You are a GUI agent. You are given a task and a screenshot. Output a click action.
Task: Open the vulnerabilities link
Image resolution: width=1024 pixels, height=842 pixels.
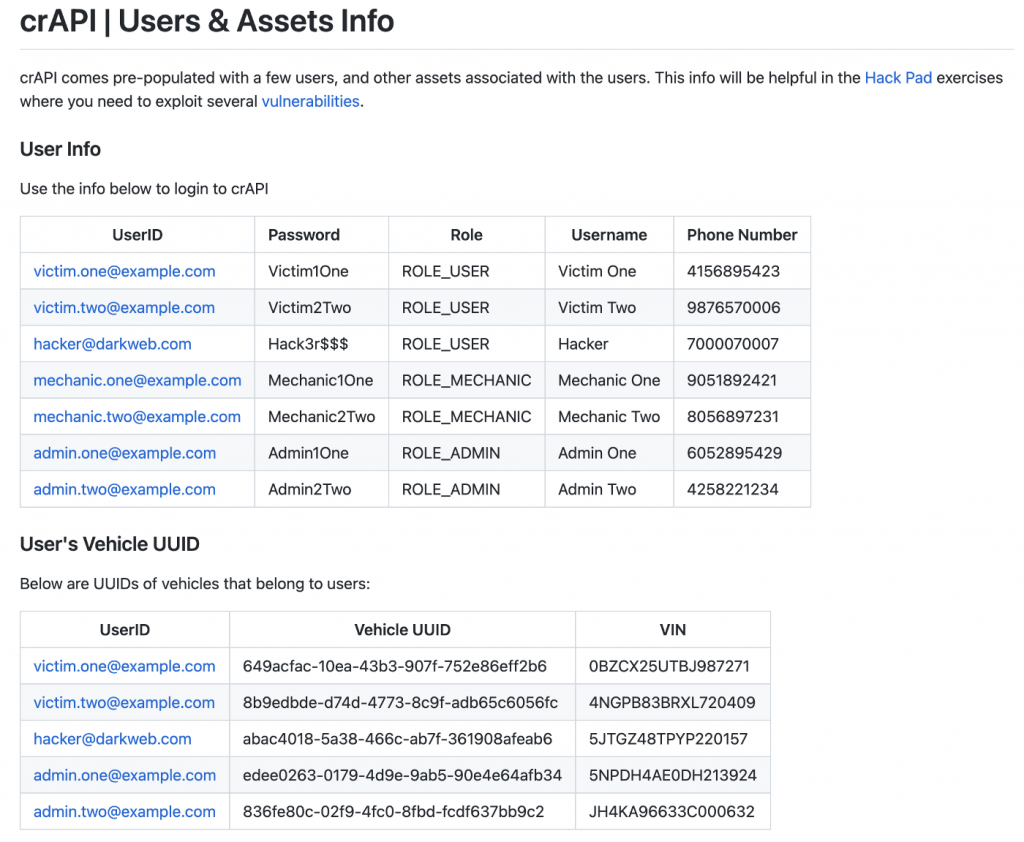[310, 101]
